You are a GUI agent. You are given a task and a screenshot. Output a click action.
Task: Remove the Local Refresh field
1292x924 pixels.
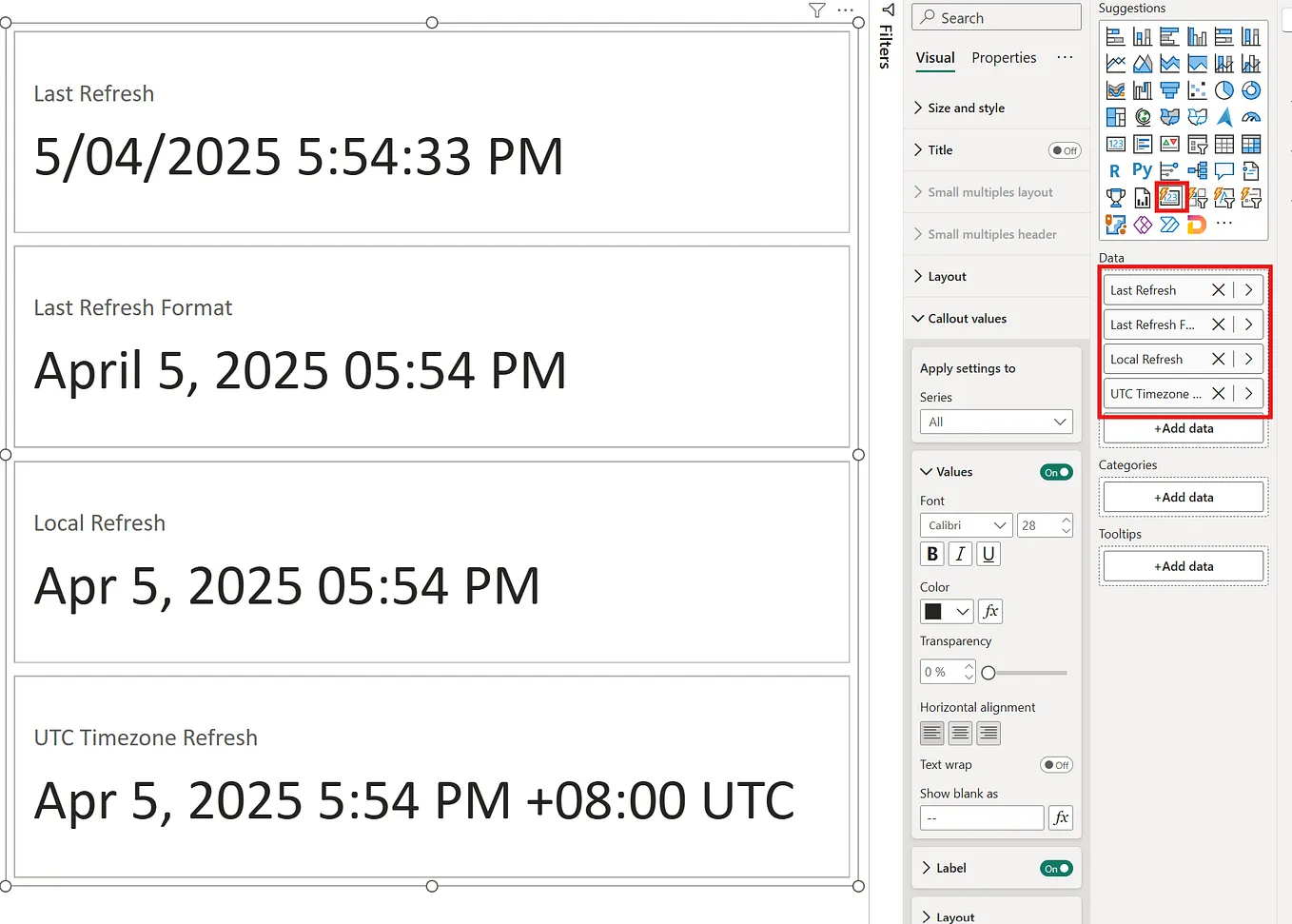1218,359
